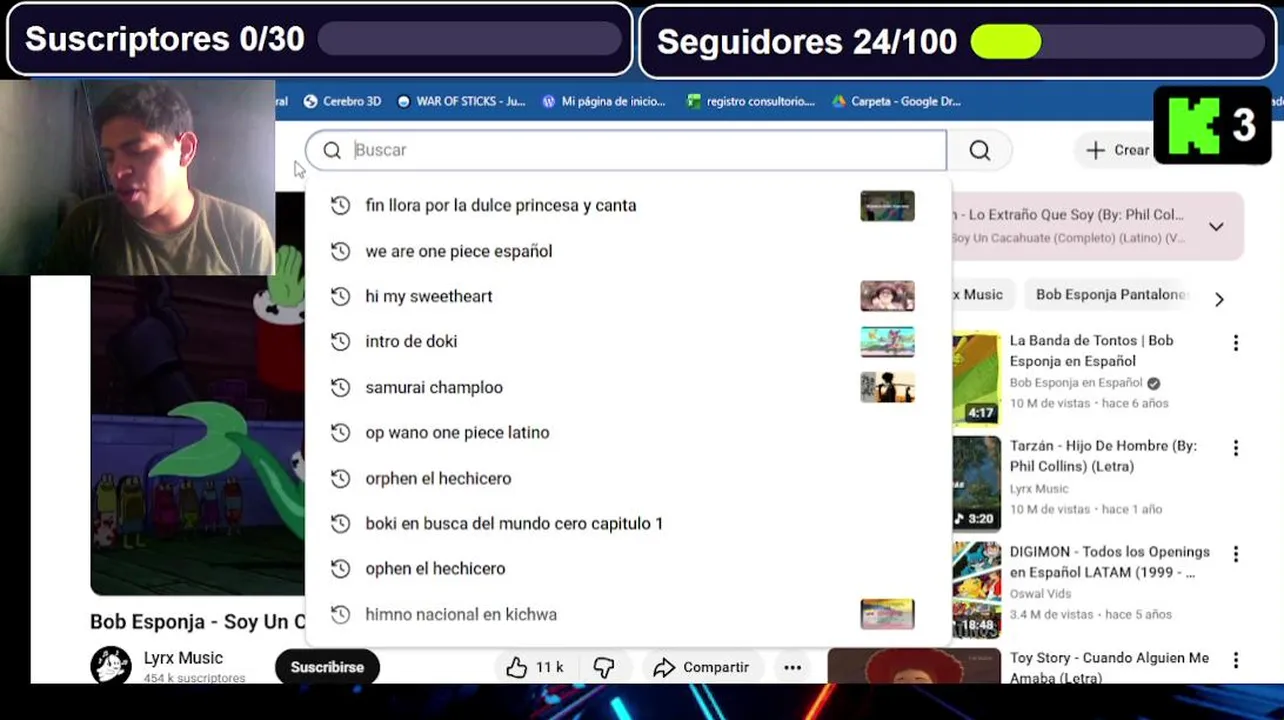
Task: Open 'Tarzán - Hijo De Hombre' video title
Action: [x=1103, y=456]
